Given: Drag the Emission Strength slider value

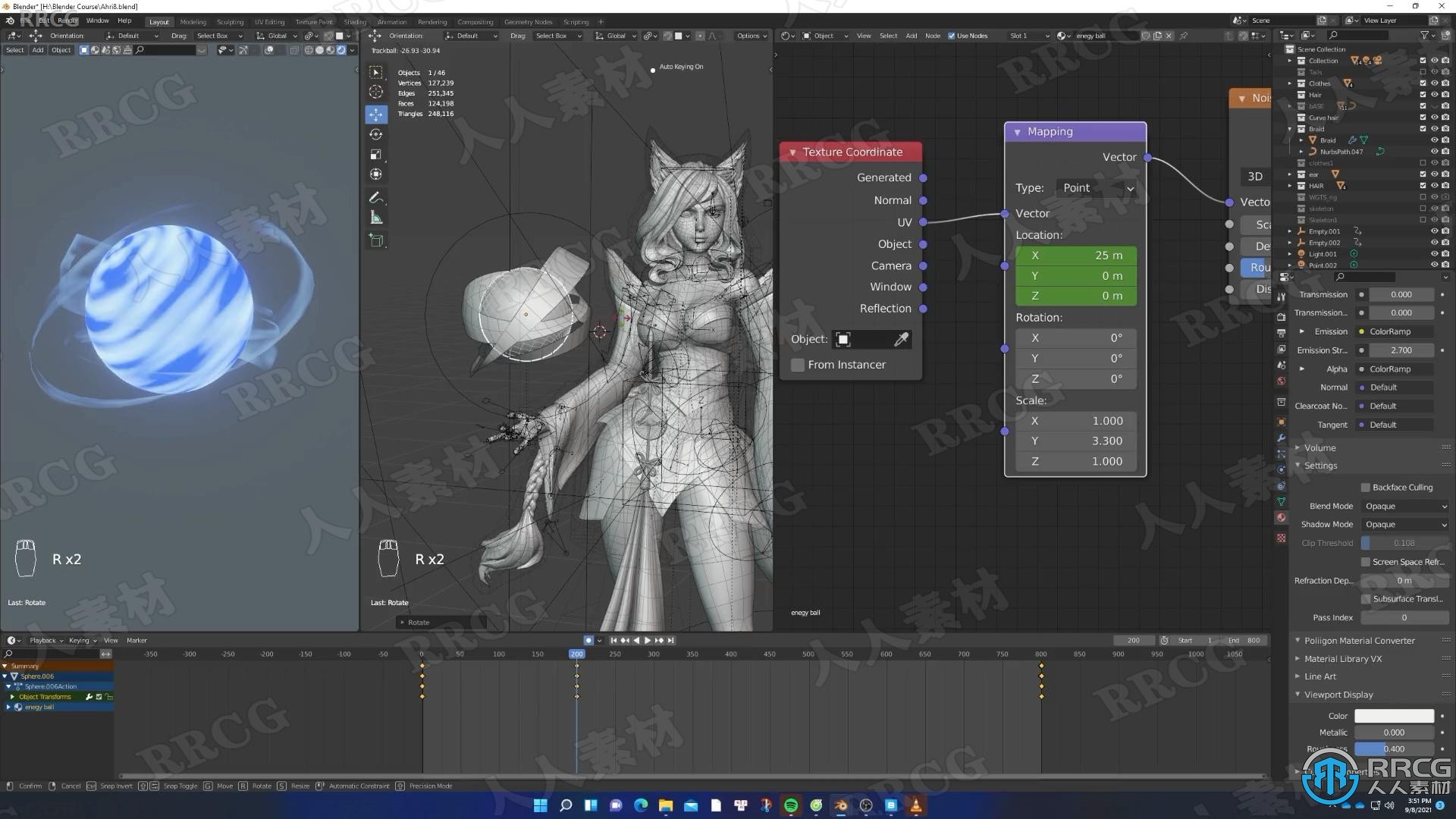Looking at the screenshot, I should 1400,349.
